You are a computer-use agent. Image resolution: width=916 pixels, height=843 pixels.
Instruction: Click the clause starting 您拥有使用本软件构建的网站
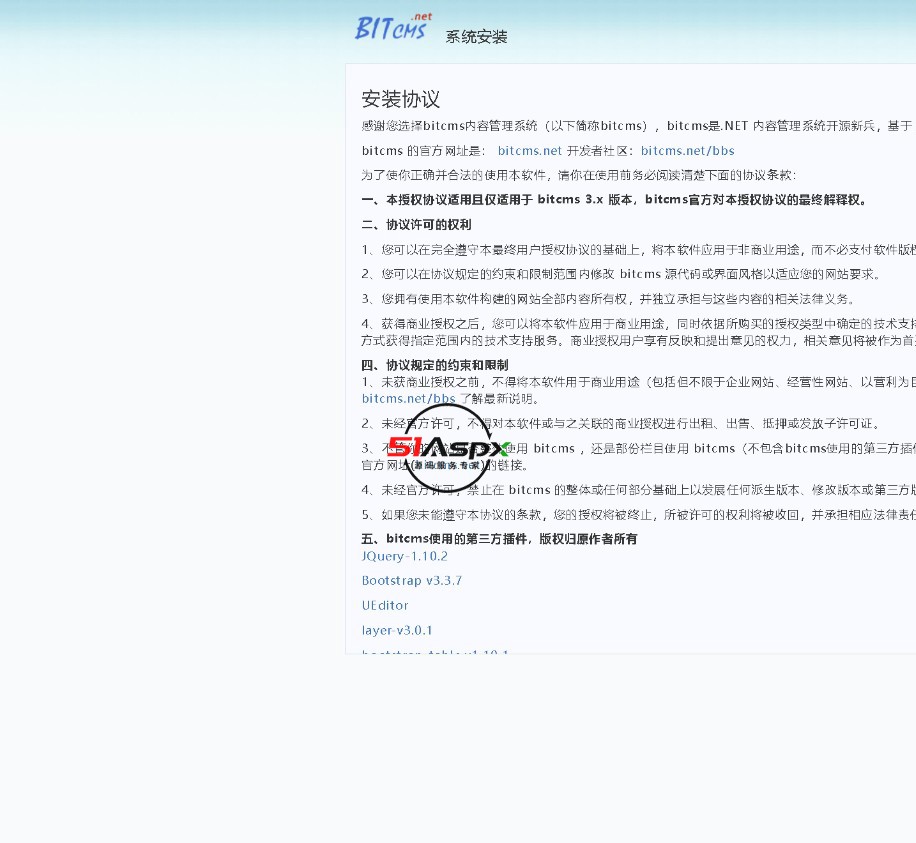tap(616, 299)
